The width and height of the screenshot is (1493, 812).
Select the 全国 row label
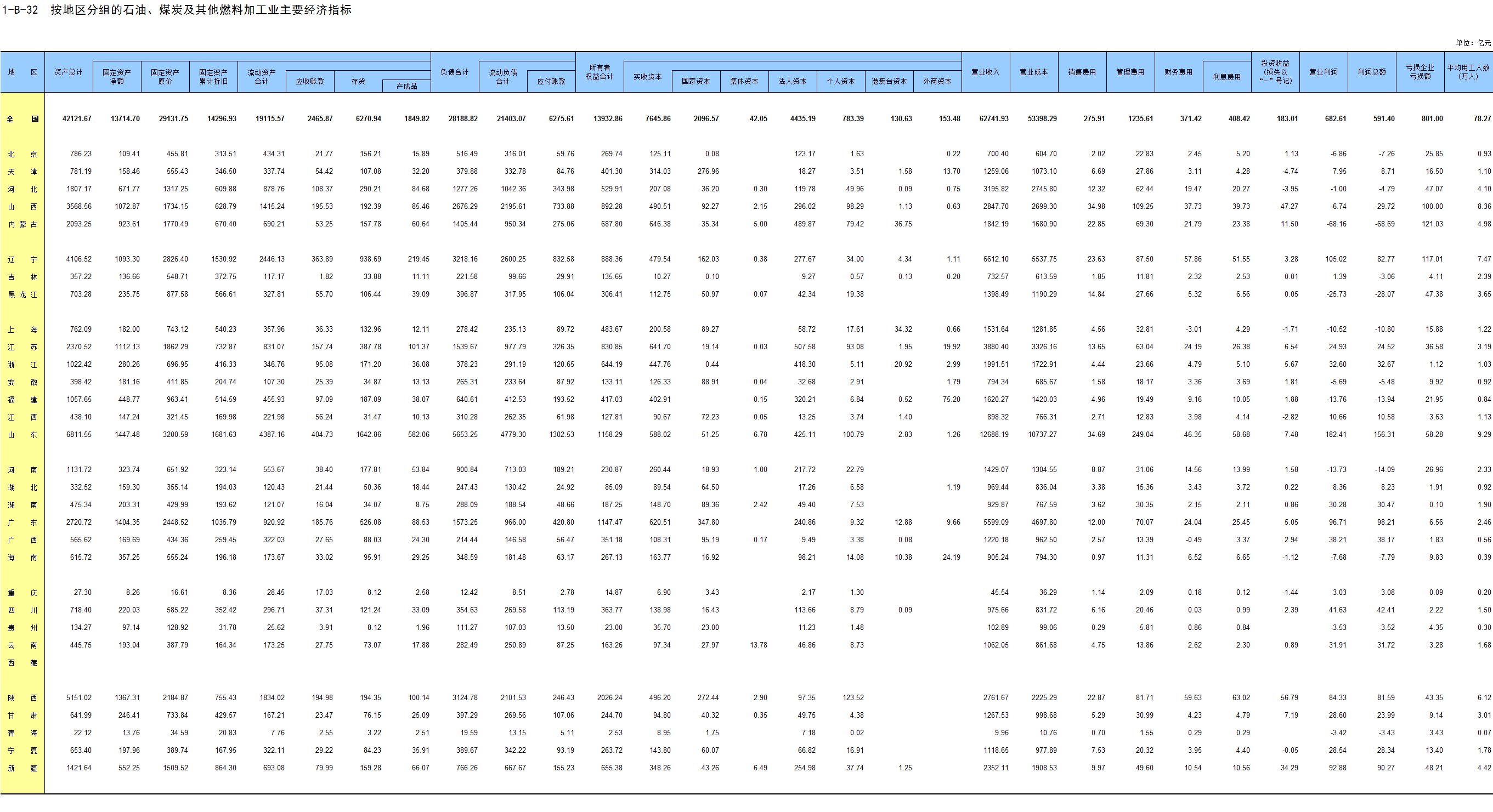pos(22,119)
